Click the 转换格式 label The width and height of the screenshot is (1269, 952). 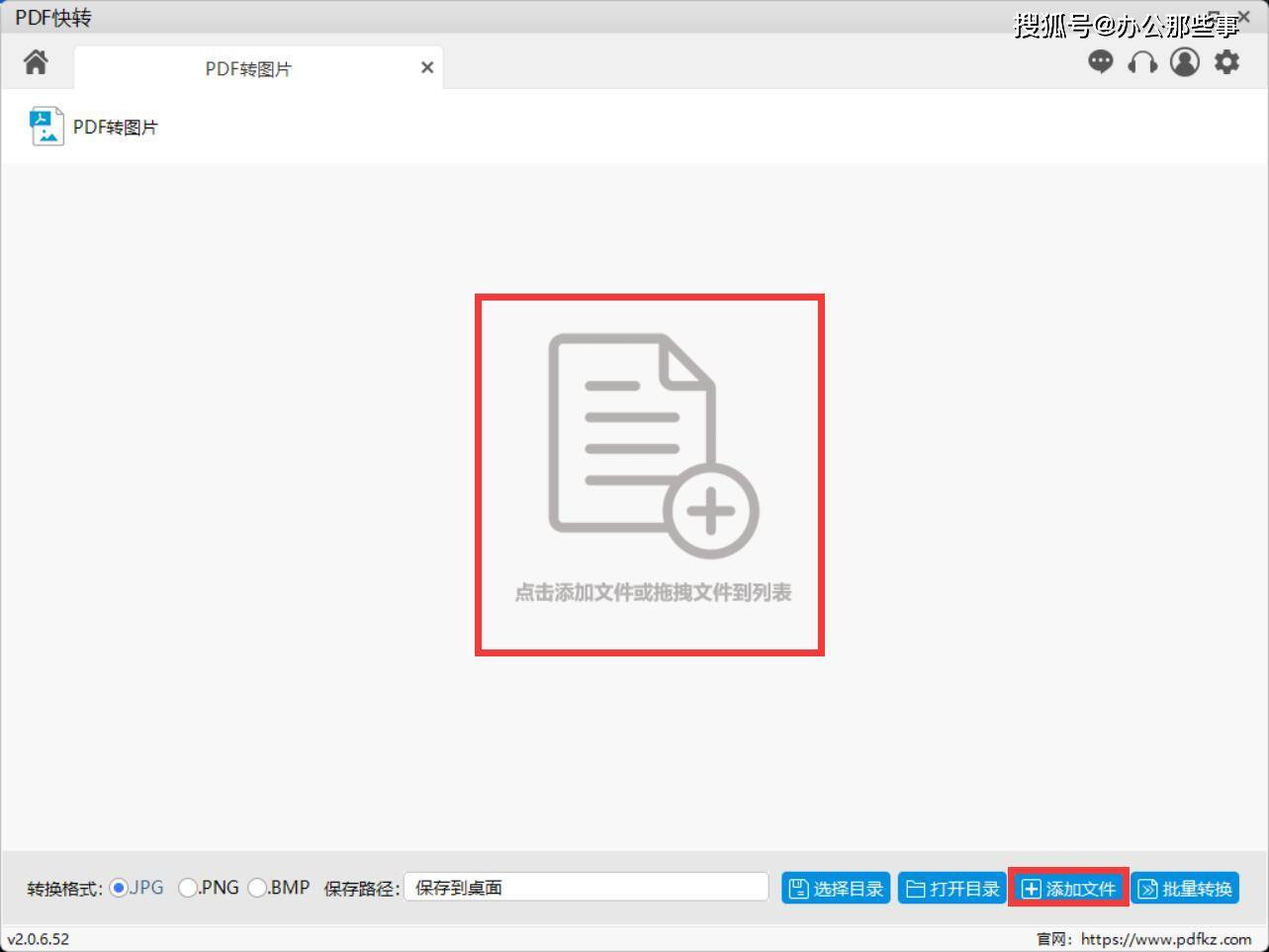(64, 889)
